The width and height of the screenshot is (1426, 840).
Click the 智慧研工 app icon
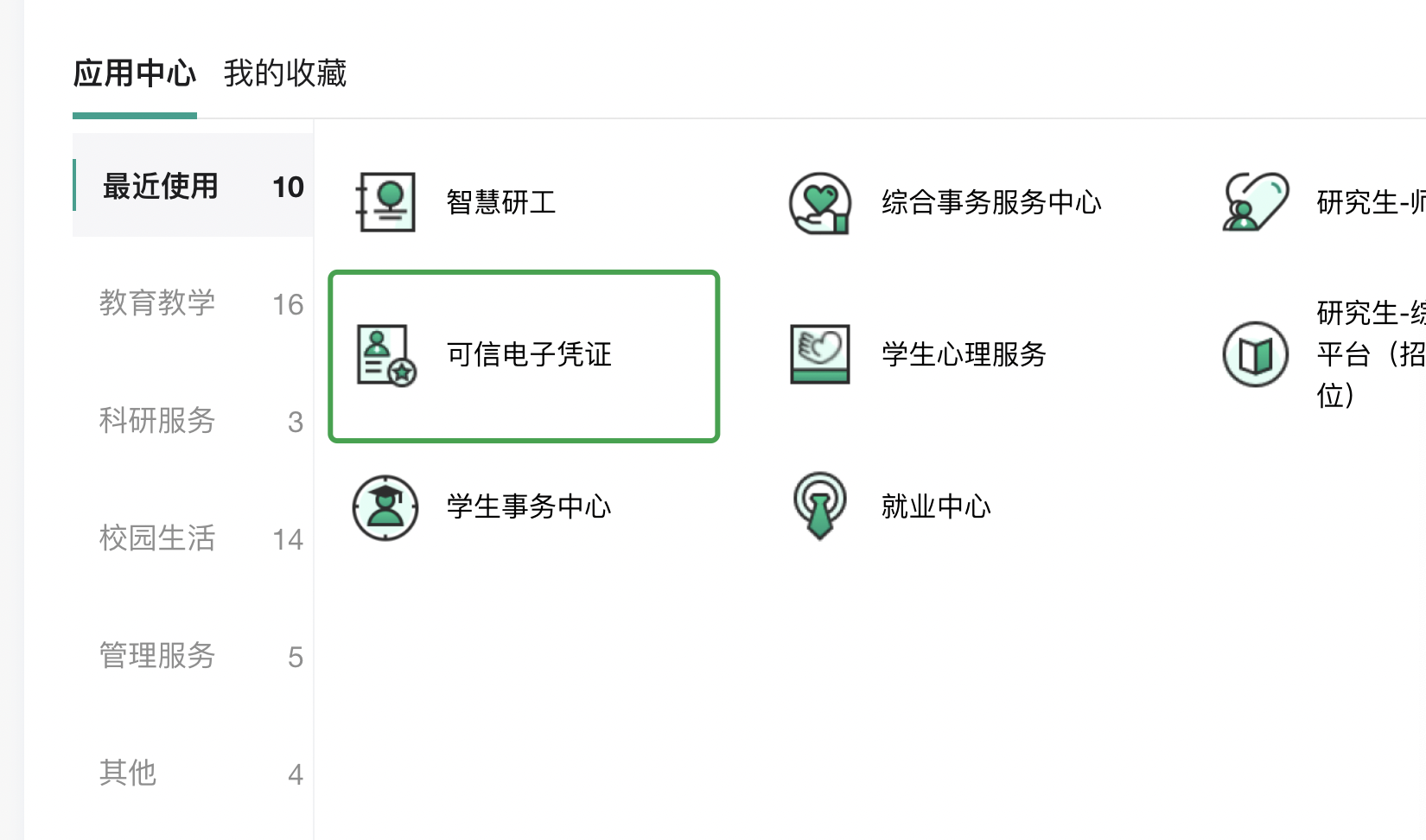pyautogui.click(x=385, y=202)
